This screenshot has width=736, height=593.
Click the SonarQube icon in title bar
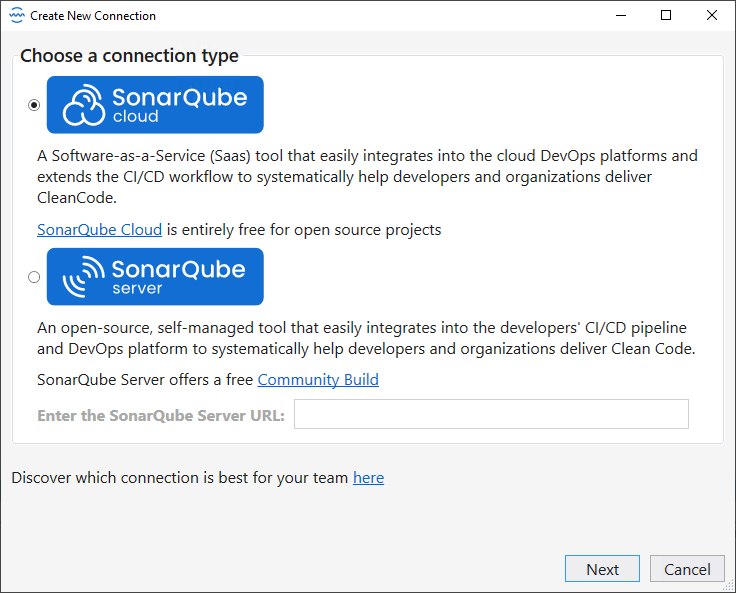click(x=17, y=15)
